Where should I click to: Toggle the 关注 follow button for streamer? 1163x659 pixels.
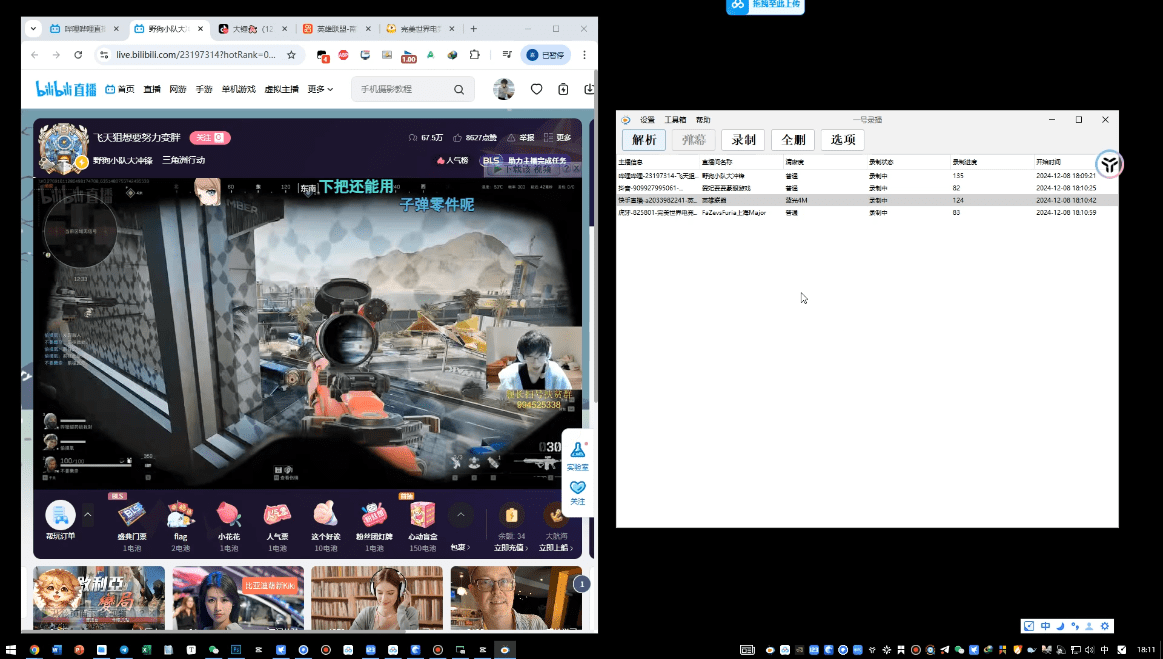tap(211, 138)
